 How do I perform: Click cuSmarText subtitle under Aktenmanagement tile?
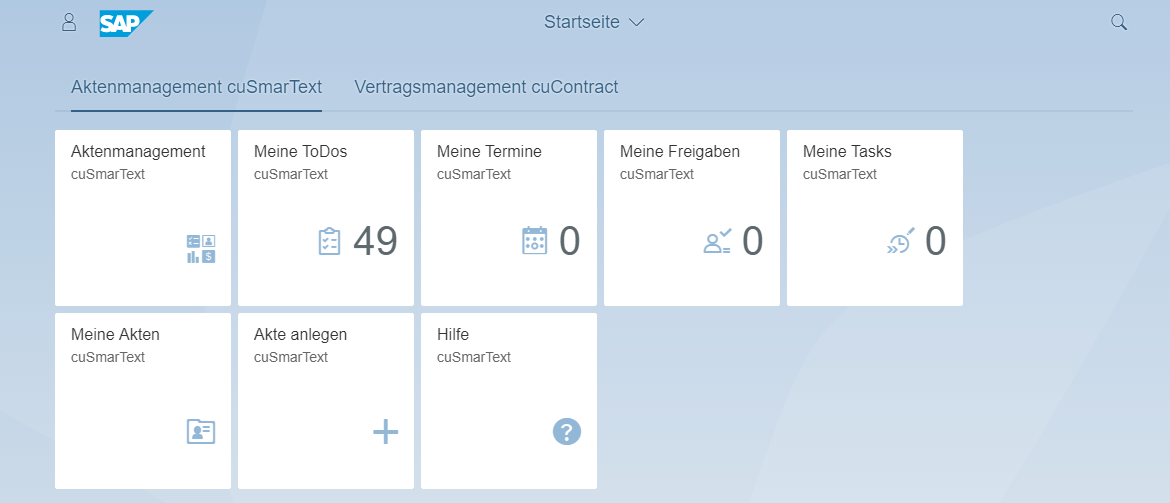108,175
